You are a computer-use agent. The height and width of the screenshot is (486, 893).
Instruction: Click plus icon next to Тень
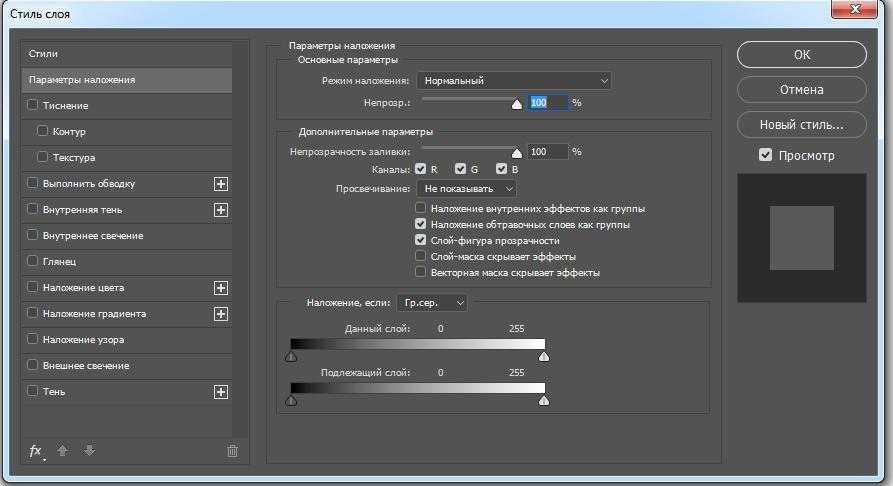click(221, 392)
